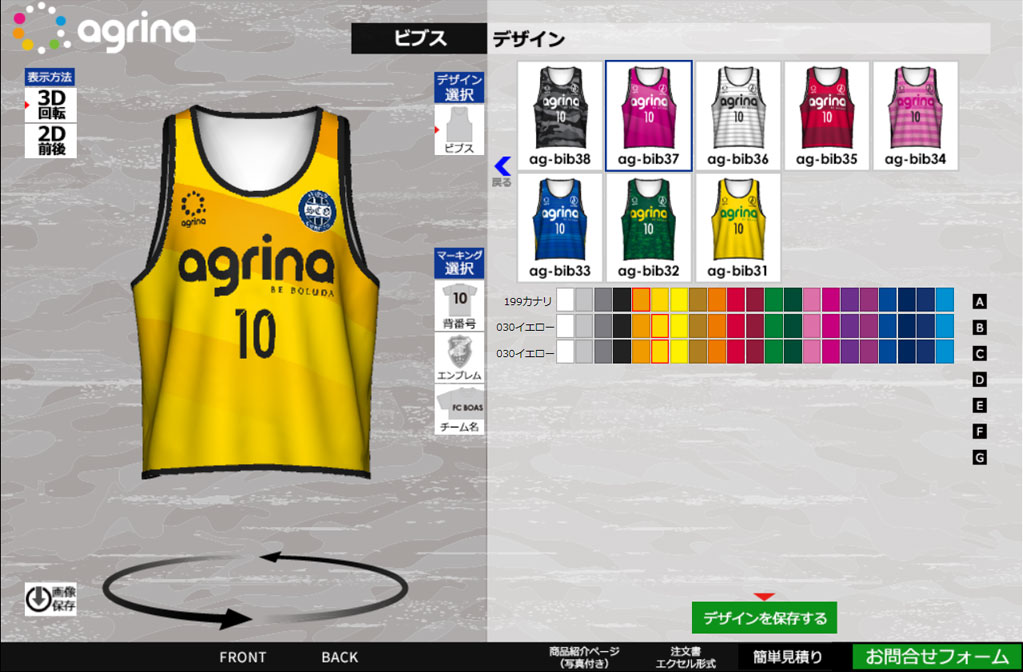Select white swatch in row B
This screenshot has height=672, width=1023.
pyautogui.click(x=566, y=326)
